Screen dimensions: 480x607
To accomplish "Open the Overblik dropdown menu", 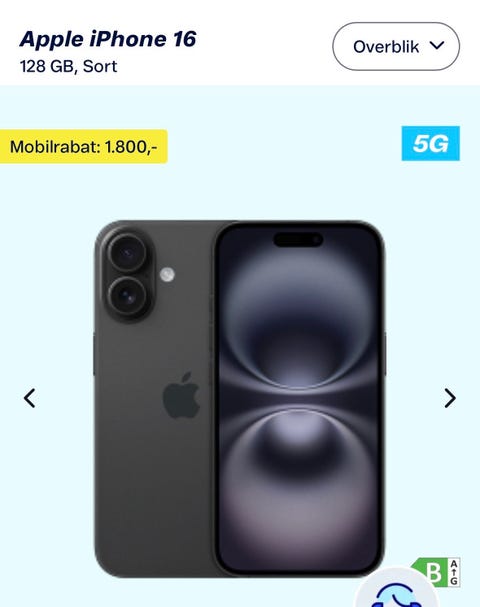I will tap(396, 46).
